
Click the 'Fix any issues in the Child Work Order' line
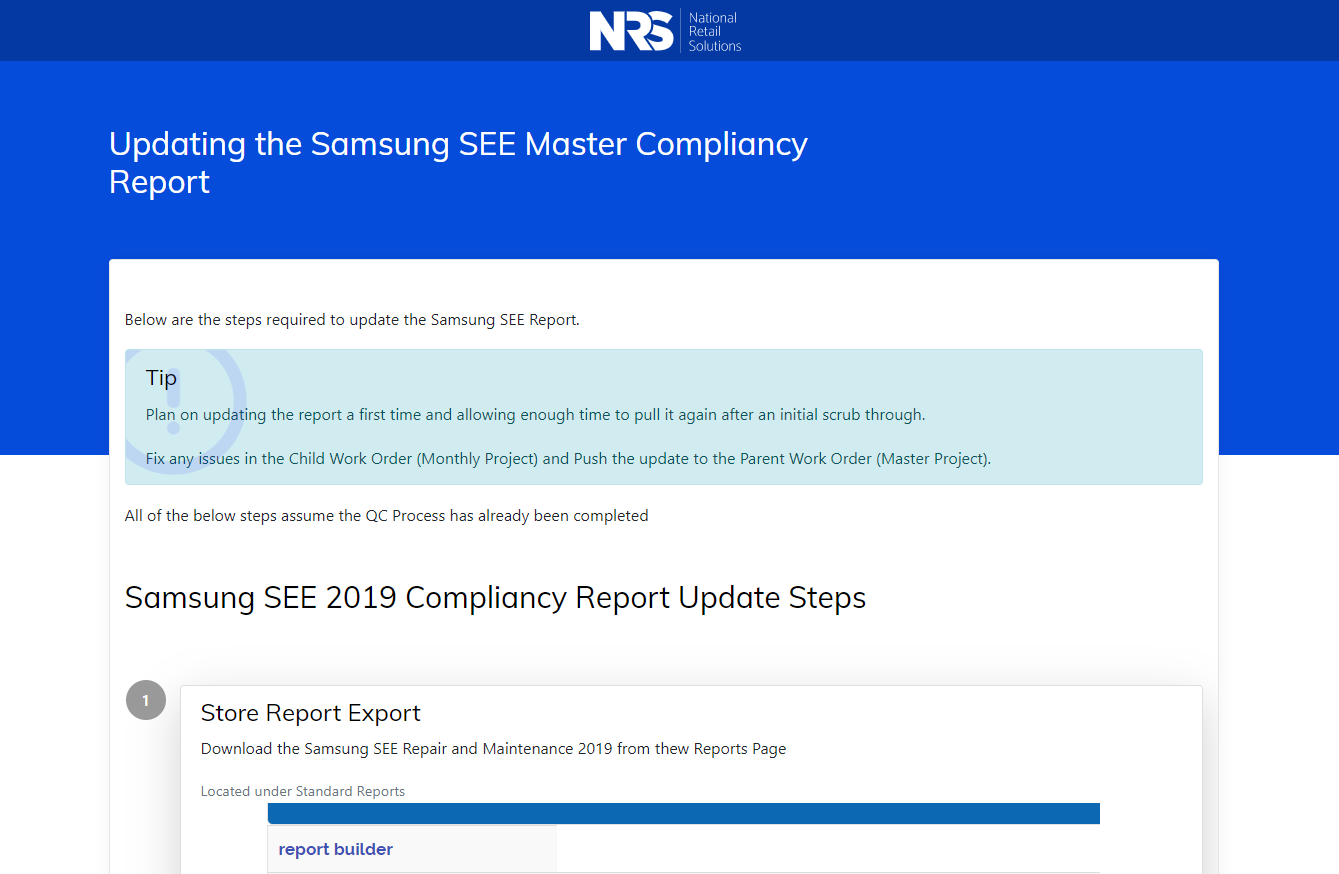click(x=568, y=459)
